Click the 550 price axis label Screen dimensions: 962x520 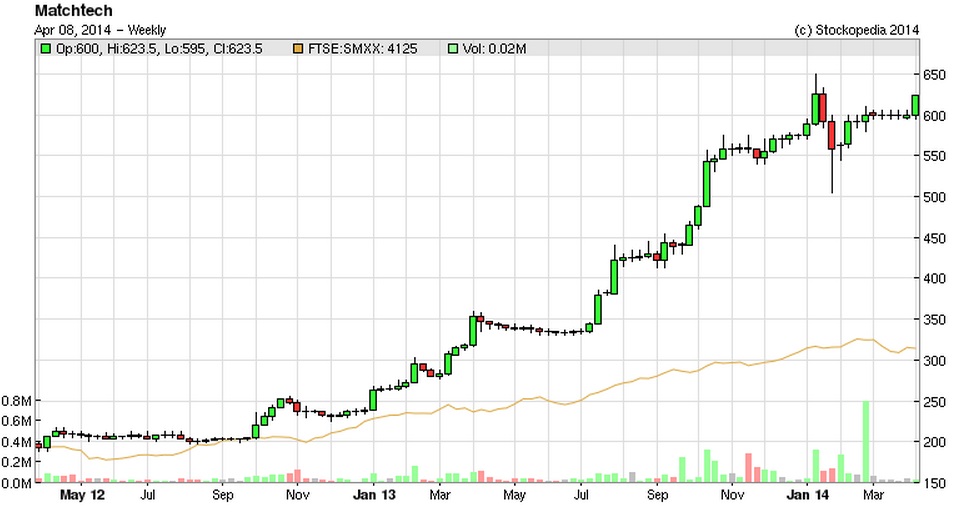coord(934,156)
